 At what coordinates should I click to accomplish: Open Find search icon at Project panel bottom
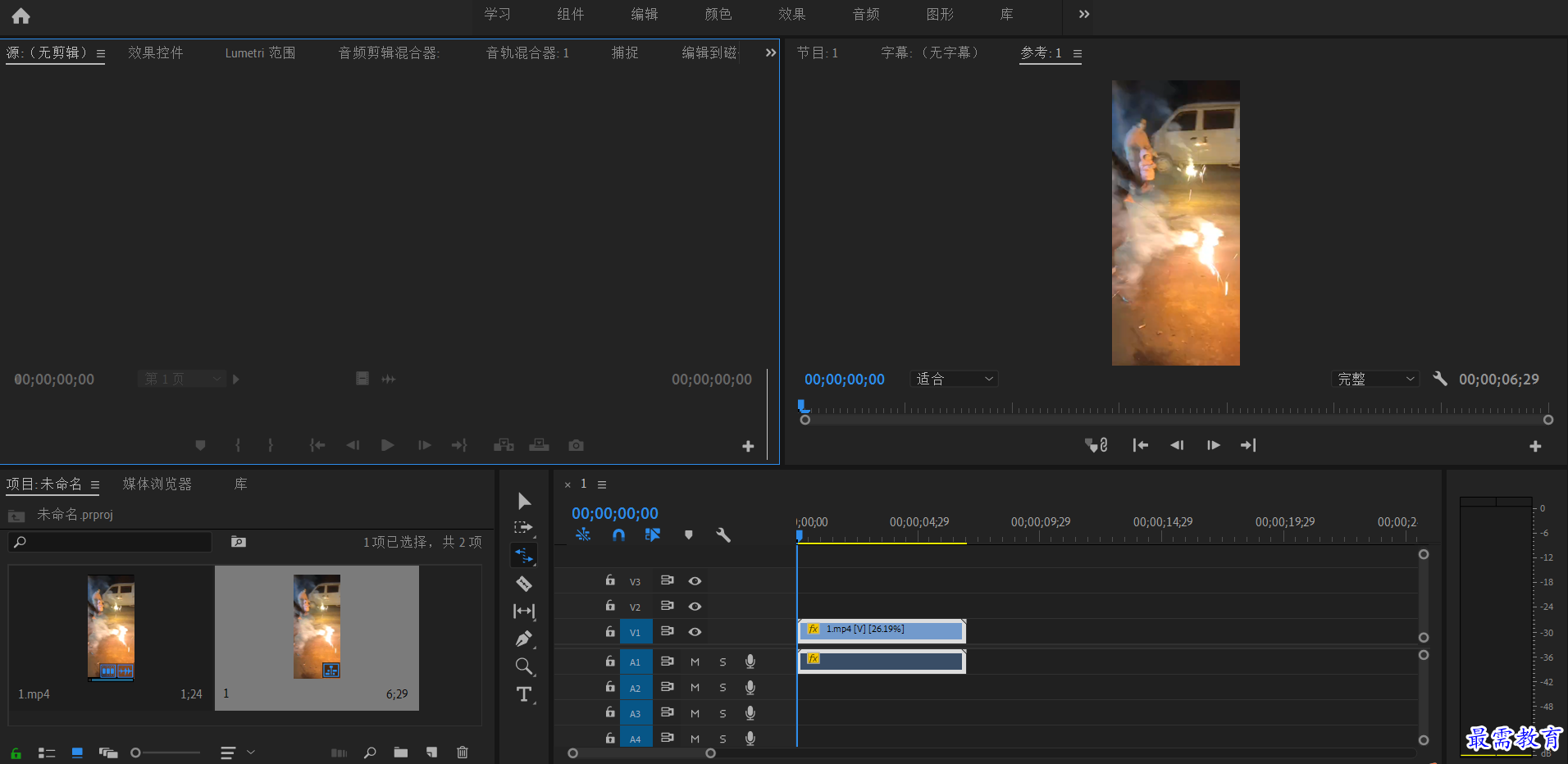[370, 752]
